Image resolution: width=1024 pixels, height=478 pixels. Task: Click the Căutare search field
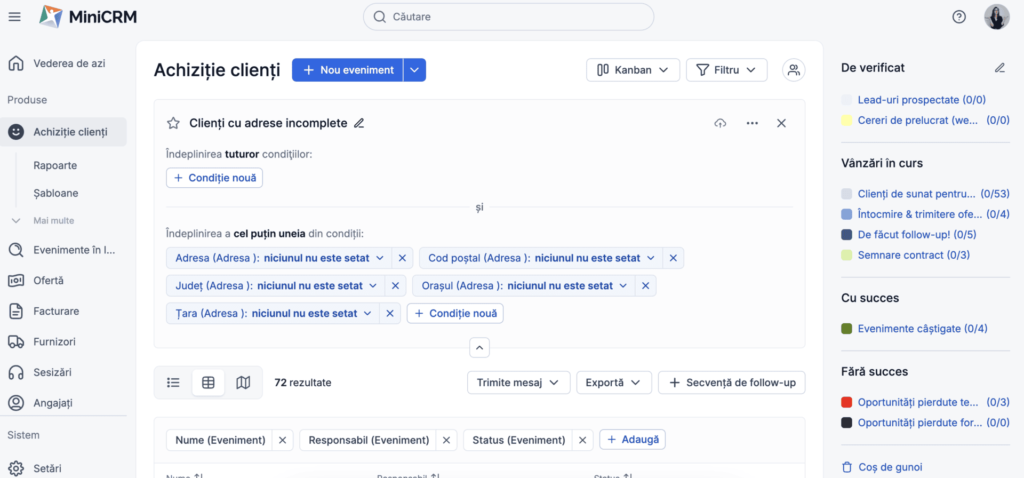508,17
